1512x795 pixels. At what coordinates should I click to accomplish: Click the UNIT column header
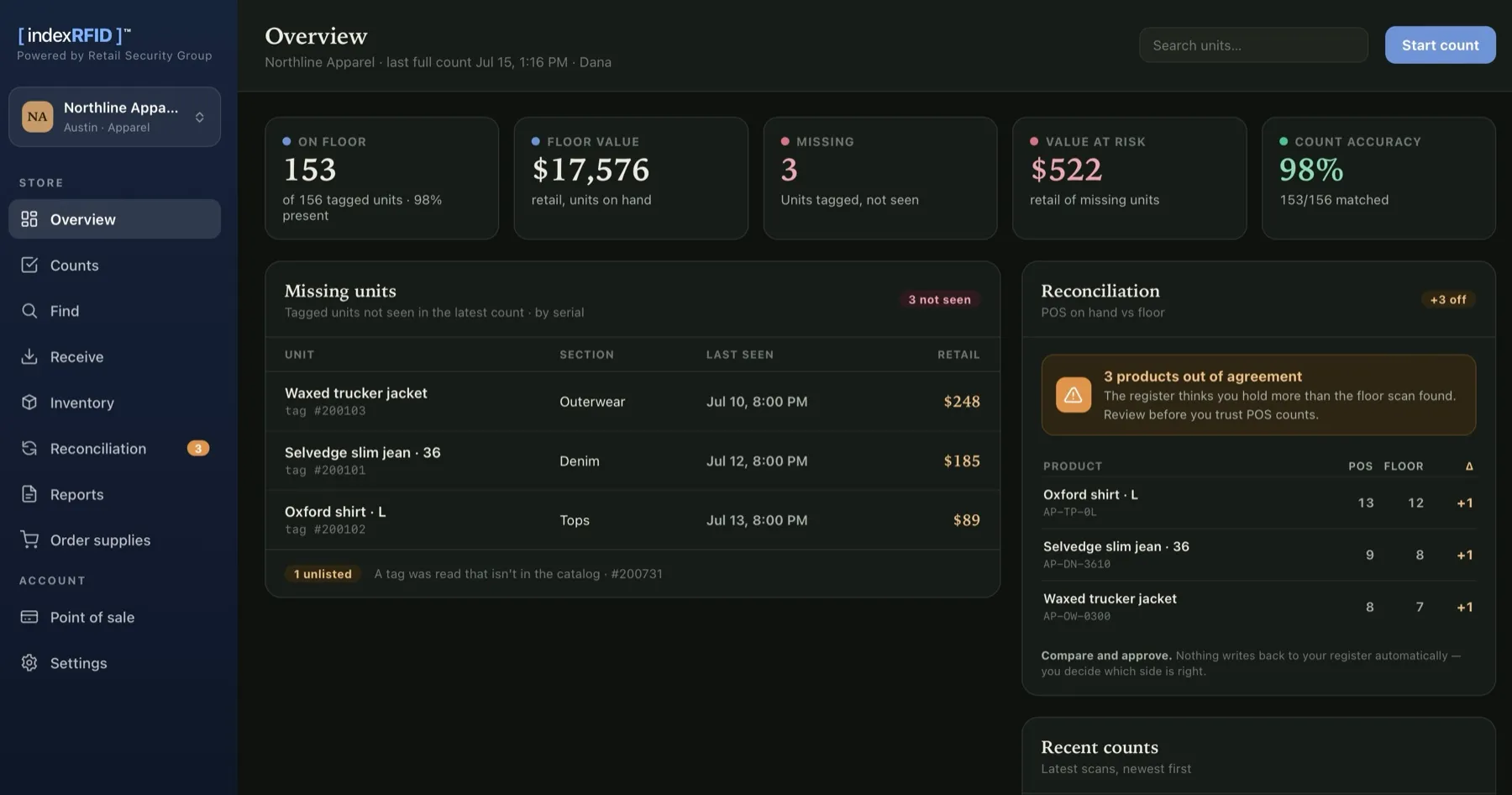(300, 355)
